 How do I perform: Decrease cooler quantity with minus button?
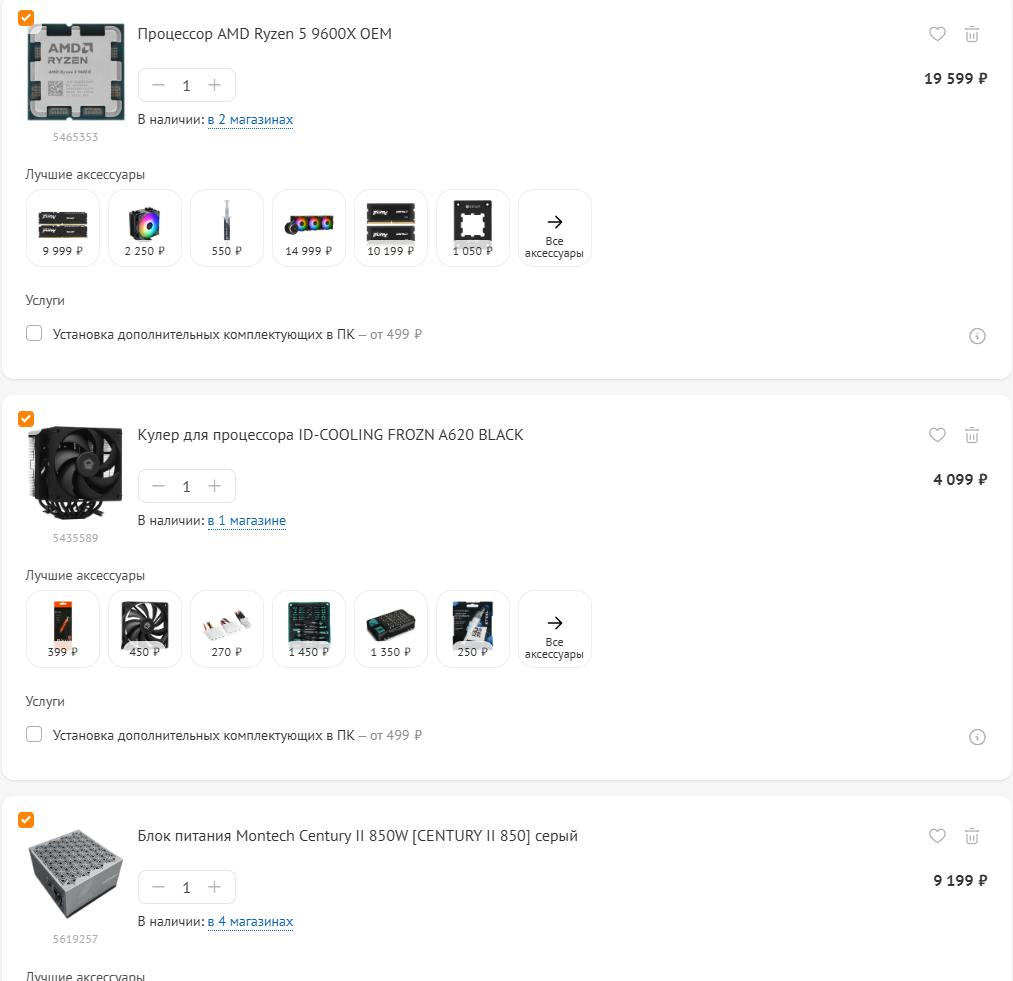tap(158, 486)
